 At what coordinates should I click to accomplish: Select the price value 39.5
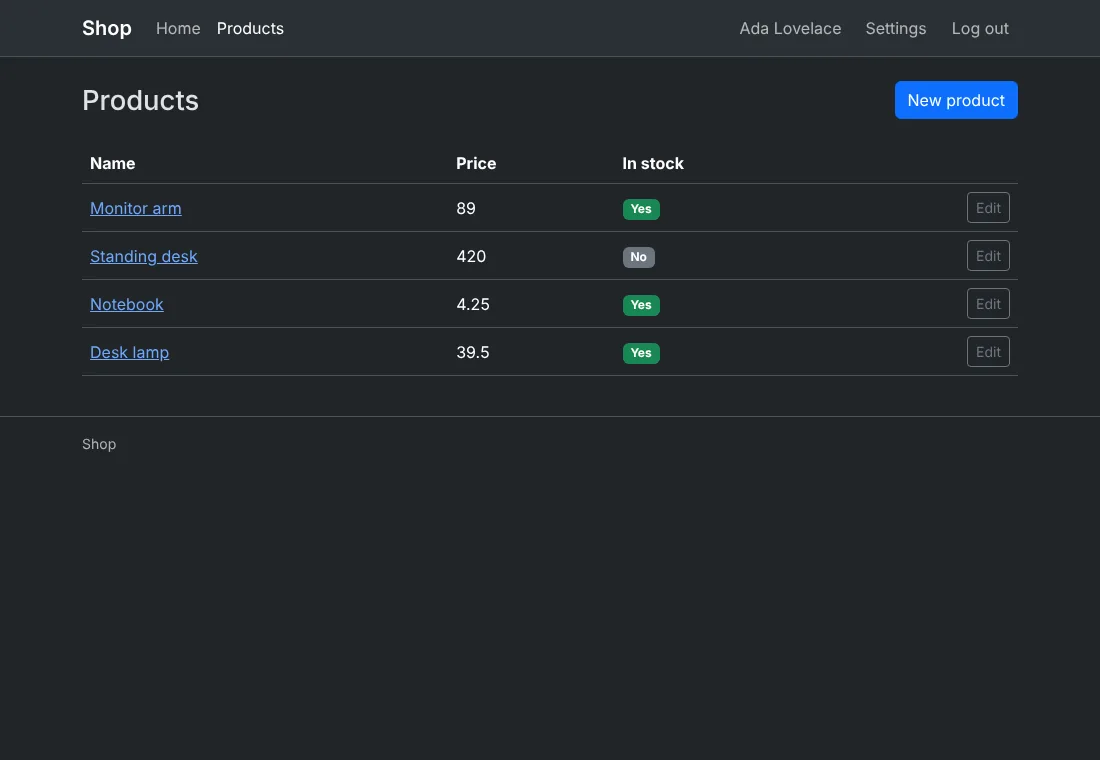click(x=473, y=352)
